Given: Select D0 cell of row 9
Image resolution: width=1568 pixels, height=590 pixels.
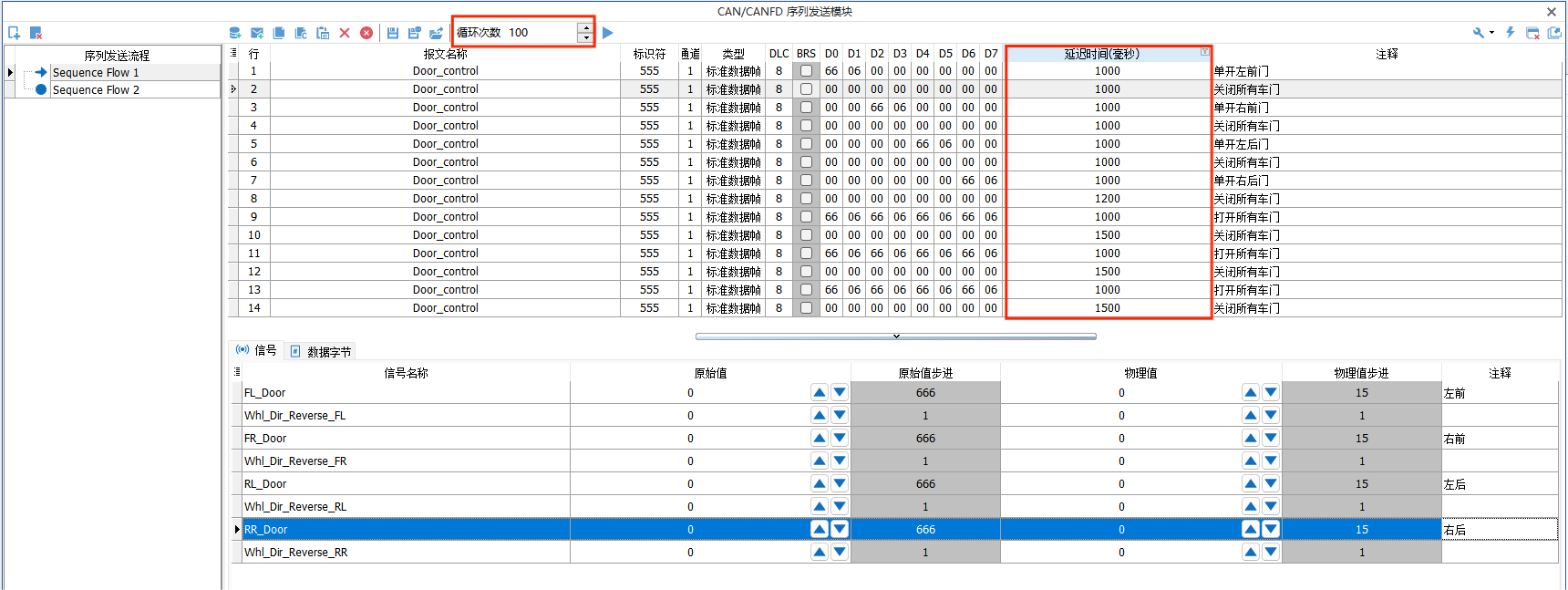Looking at the screenshot, I should tap(831, 217).
